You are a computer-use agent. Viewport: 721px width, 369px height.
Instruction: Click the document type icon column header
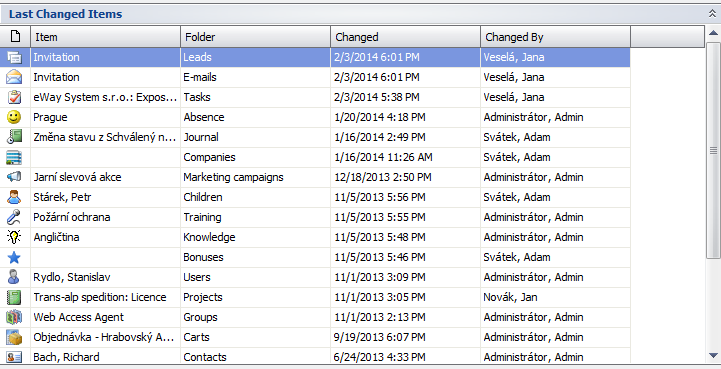pos(15,37)
